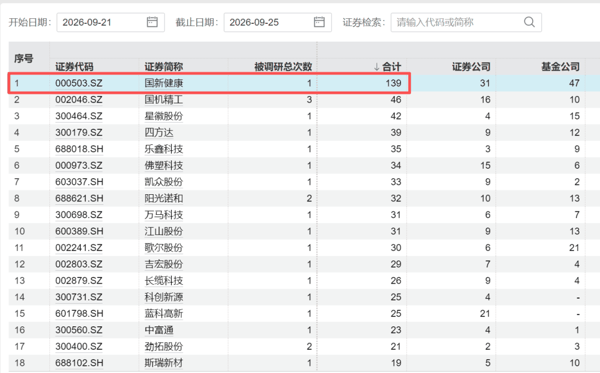The image size is (600, 373).
Task: Select the stock name 四方达
Action: (x=159, y=132)
